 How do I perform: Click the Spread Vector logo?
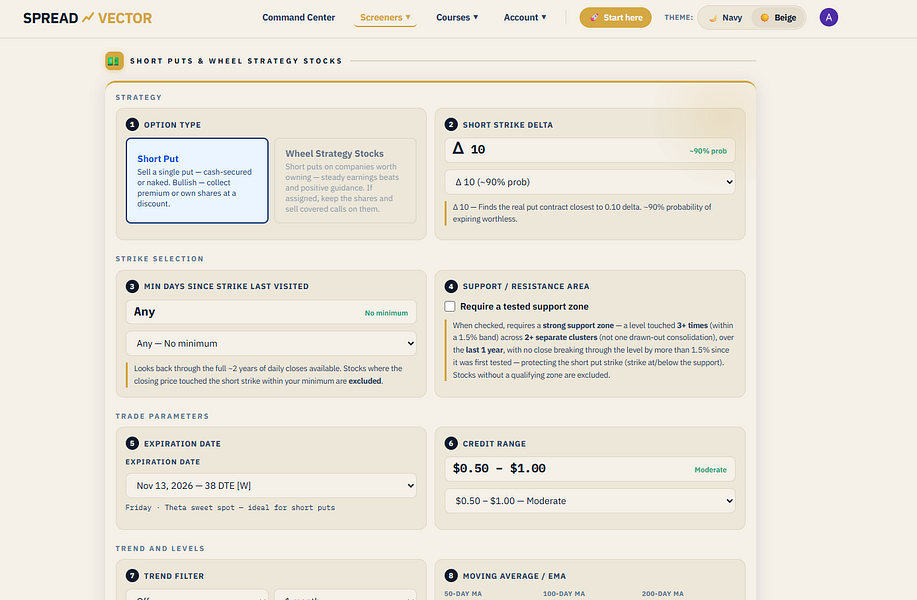click(x=88, y=18)
